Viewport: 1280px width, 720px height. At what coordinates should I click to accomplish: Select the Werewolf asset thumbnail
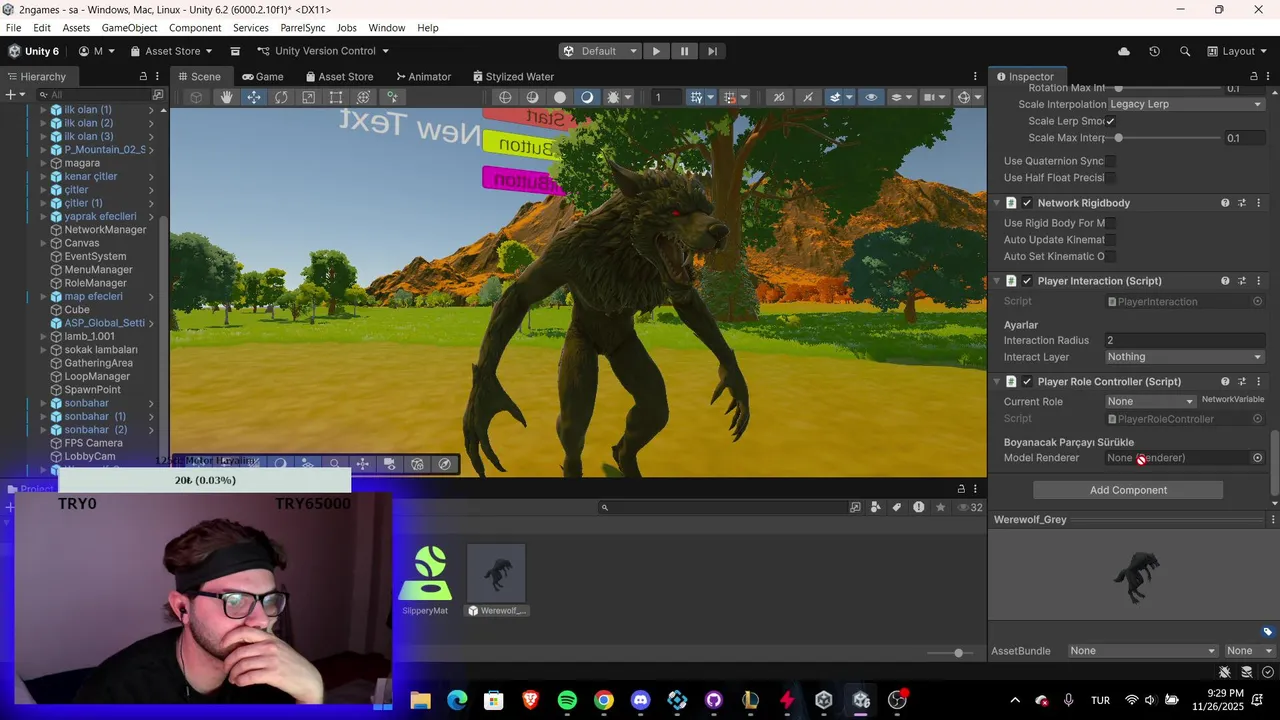tap(497, 573)
